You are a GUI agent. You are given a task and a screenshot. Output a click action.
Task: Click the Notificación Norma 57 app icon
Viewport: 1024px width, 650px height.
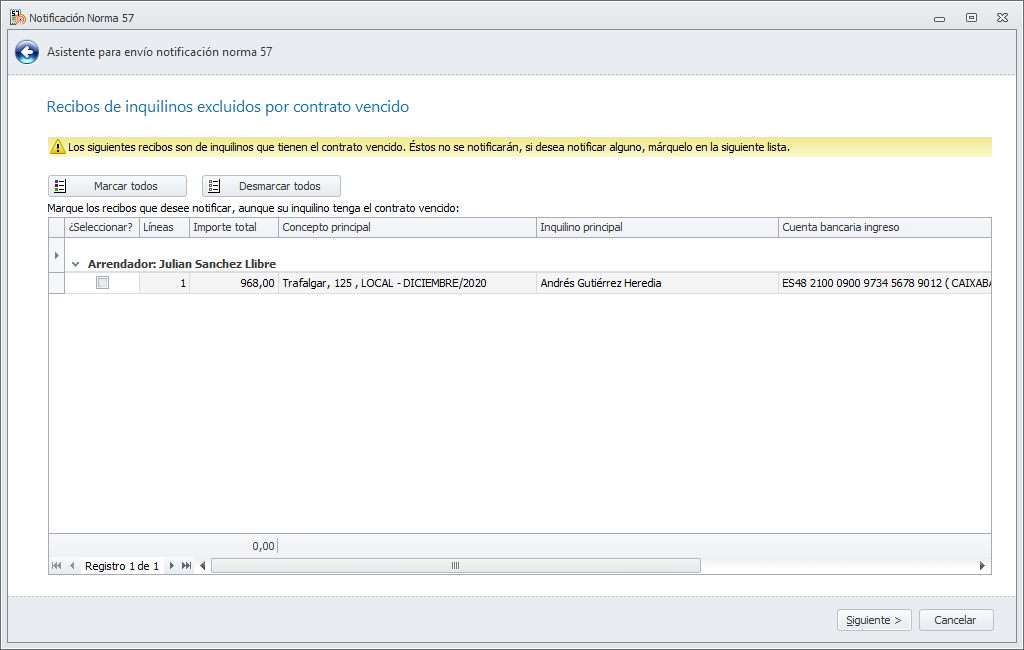pos(18,17)
